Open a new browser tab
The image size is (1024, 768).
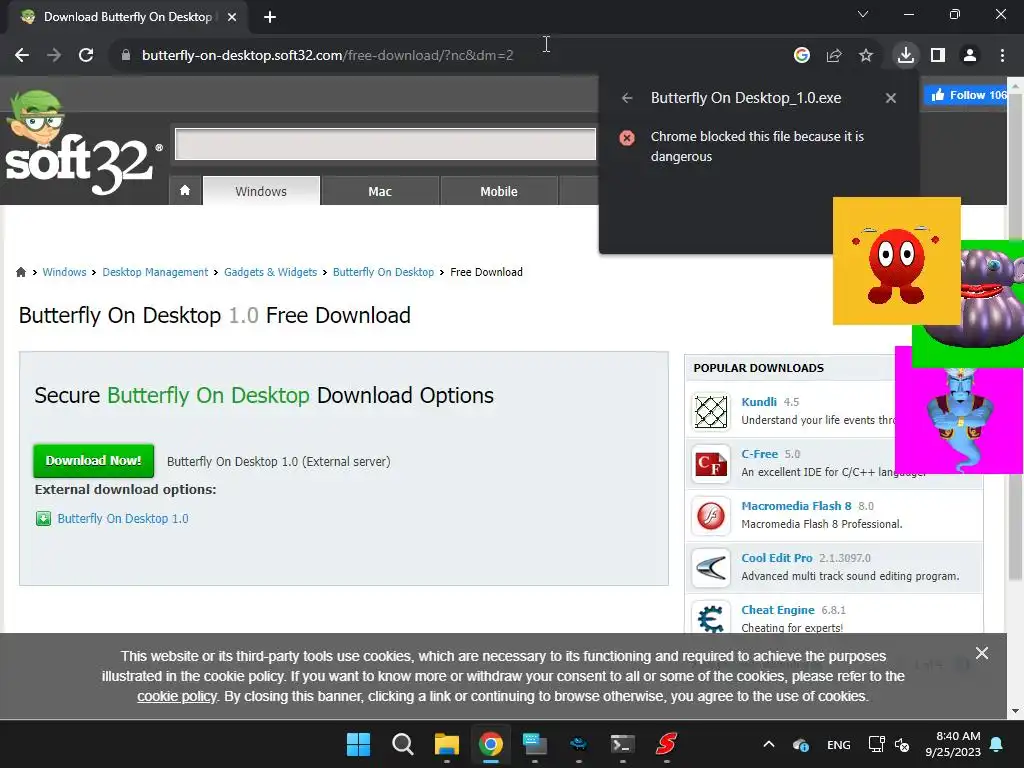(x=270, y=17)
